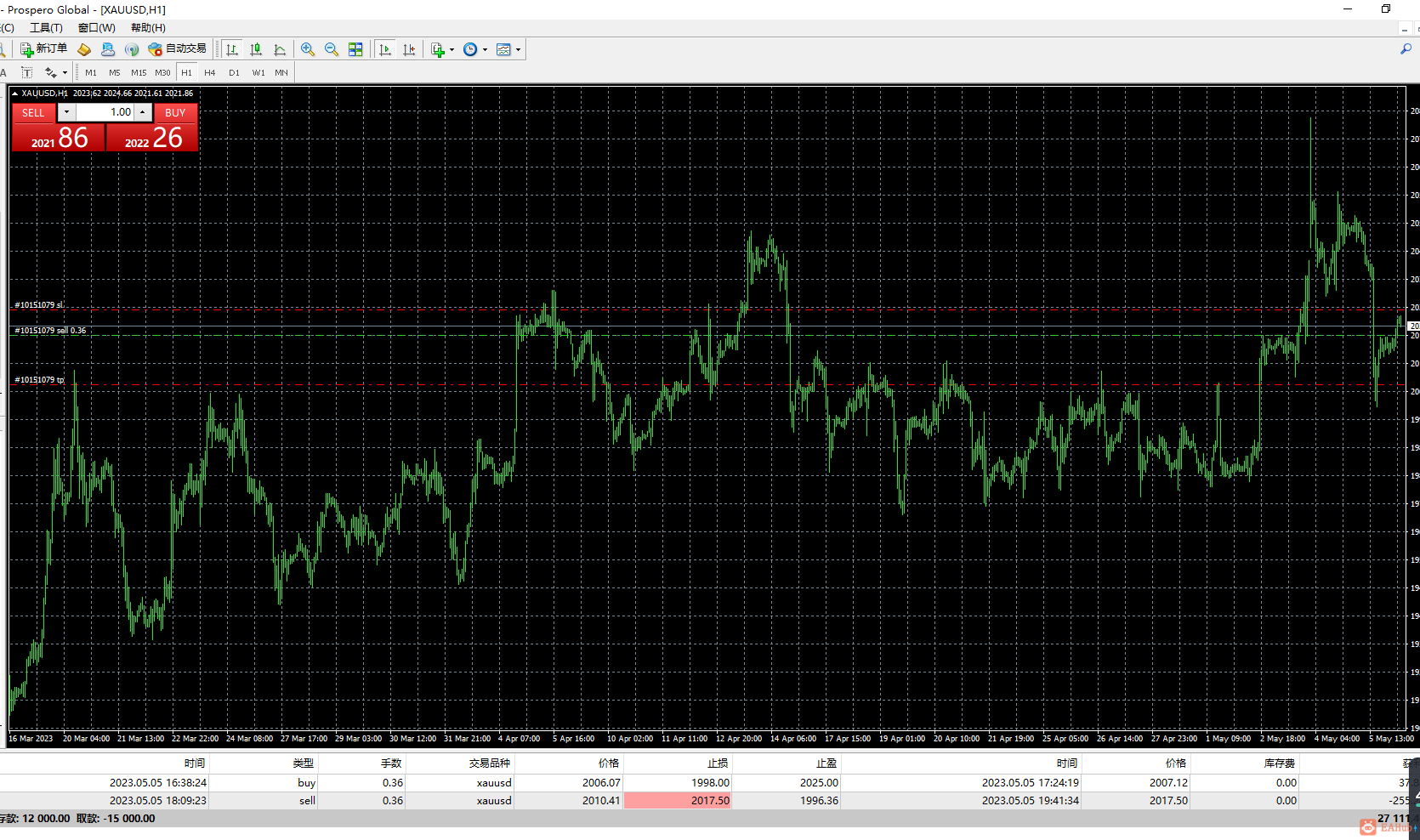
Task: Click close price 2007.12 cell
Action: (1168, 783)
